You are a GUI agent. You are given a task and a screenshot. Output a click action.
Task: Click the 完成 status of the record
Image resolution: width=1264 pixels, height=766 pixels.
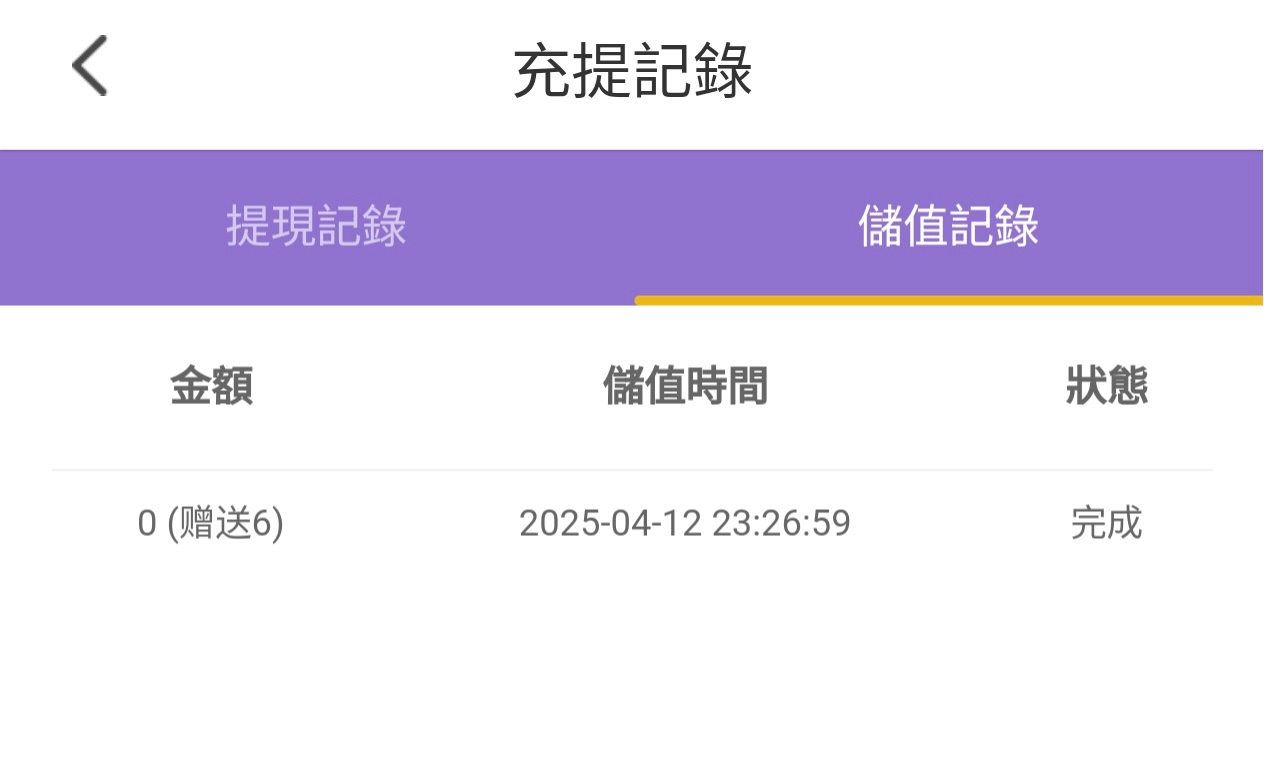click(x=1106, y=523)
